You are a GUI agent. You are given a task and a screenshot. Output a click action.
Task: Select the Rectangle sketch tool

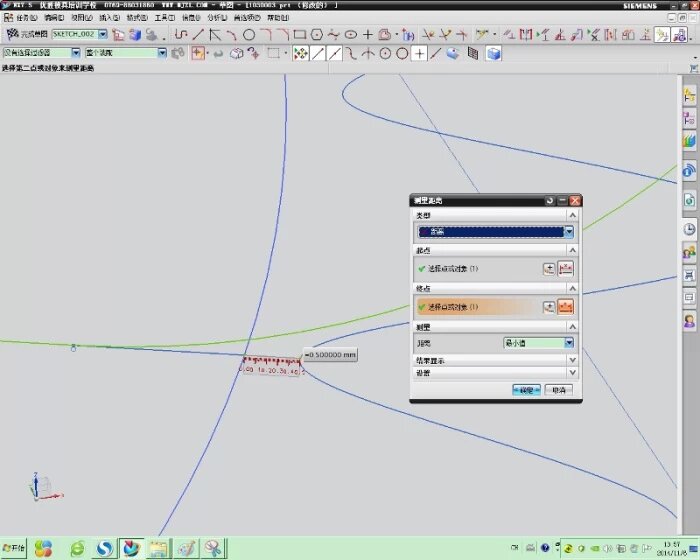click(300, 34)
